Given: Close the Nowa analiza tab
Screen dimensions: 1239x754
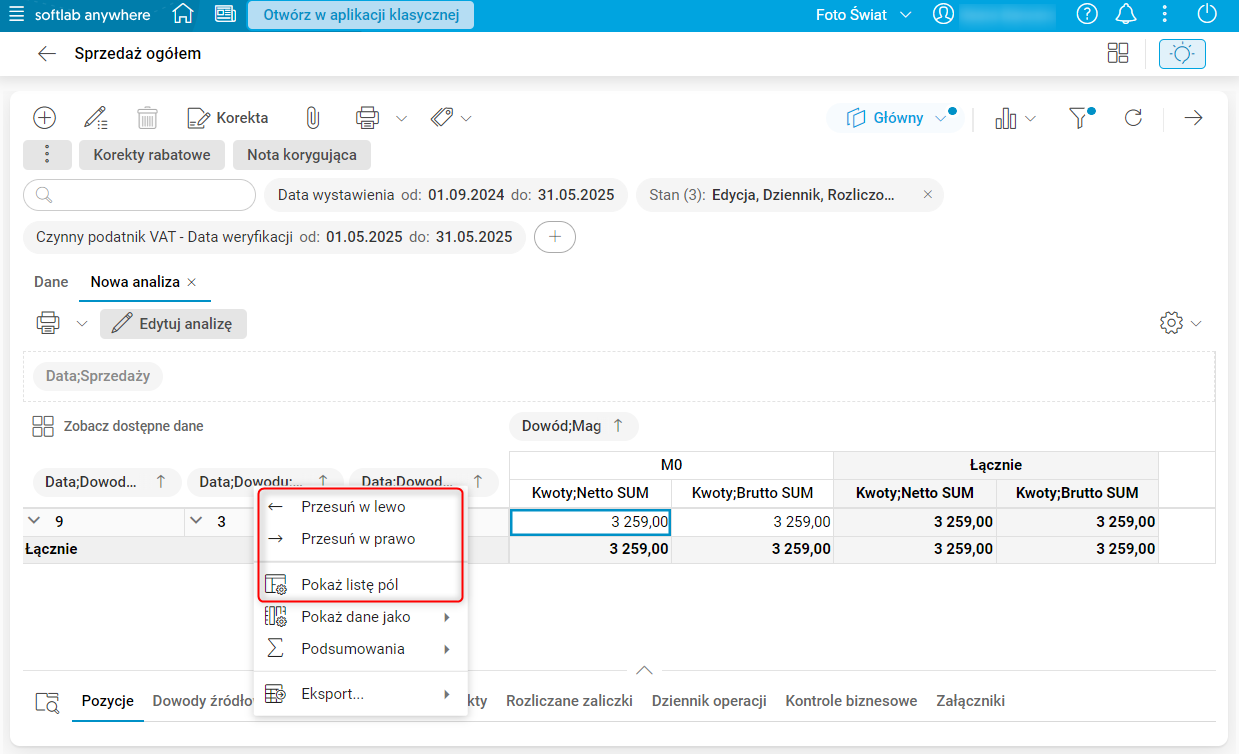Looking at the screenshot, I should [192, 282].
